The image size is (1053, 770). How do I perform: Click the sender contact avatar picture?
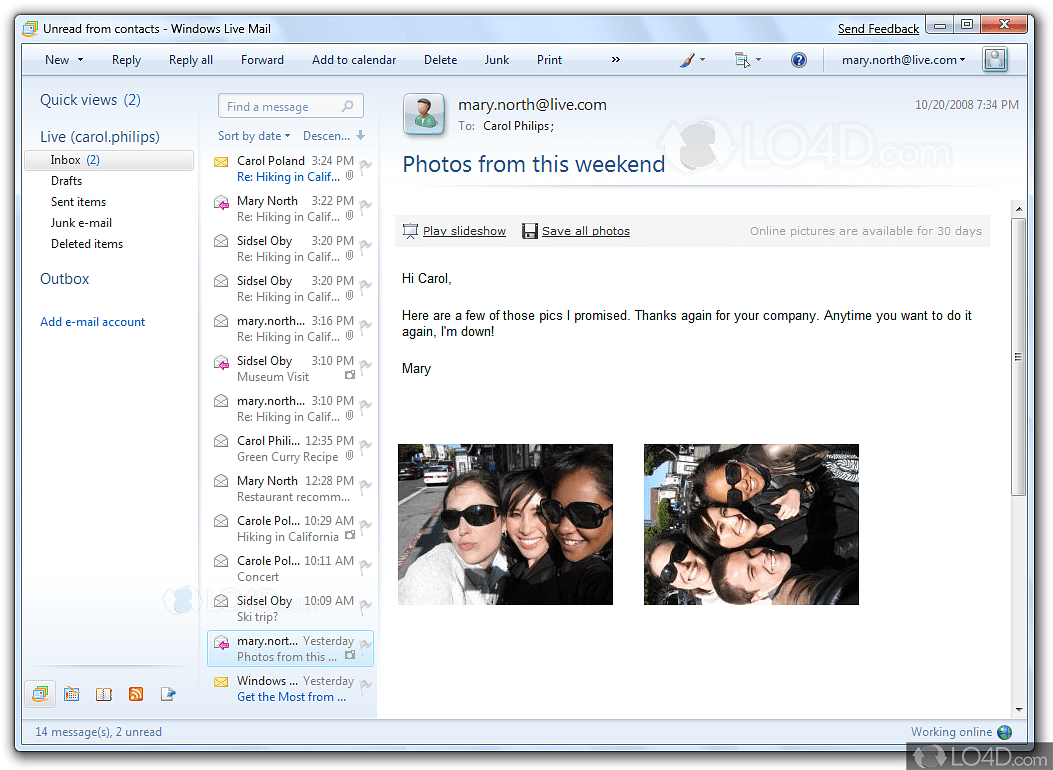pos(424,113)
